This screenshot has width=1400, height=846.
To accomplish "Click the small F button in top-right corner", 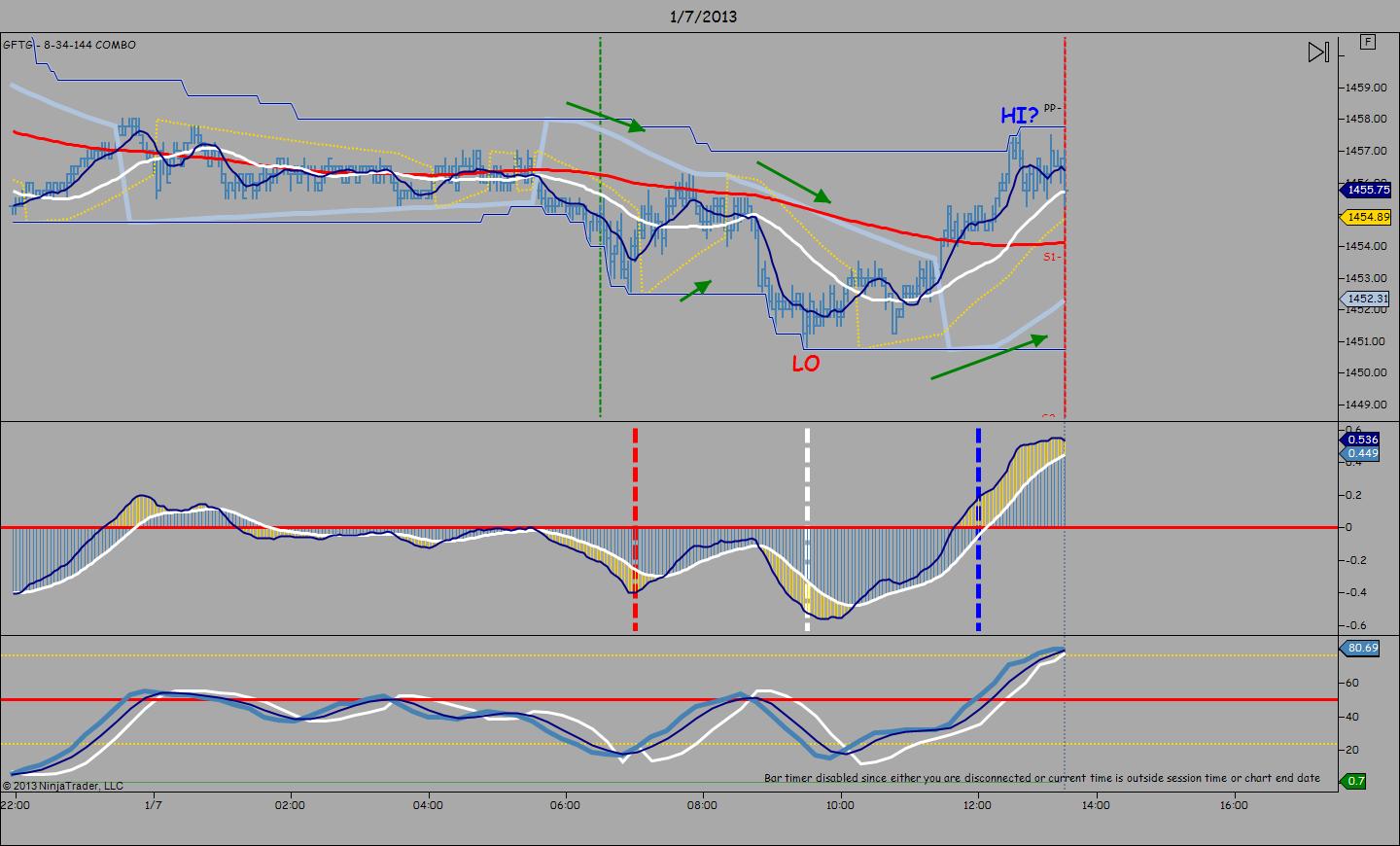I will [x=1369, y=42].
